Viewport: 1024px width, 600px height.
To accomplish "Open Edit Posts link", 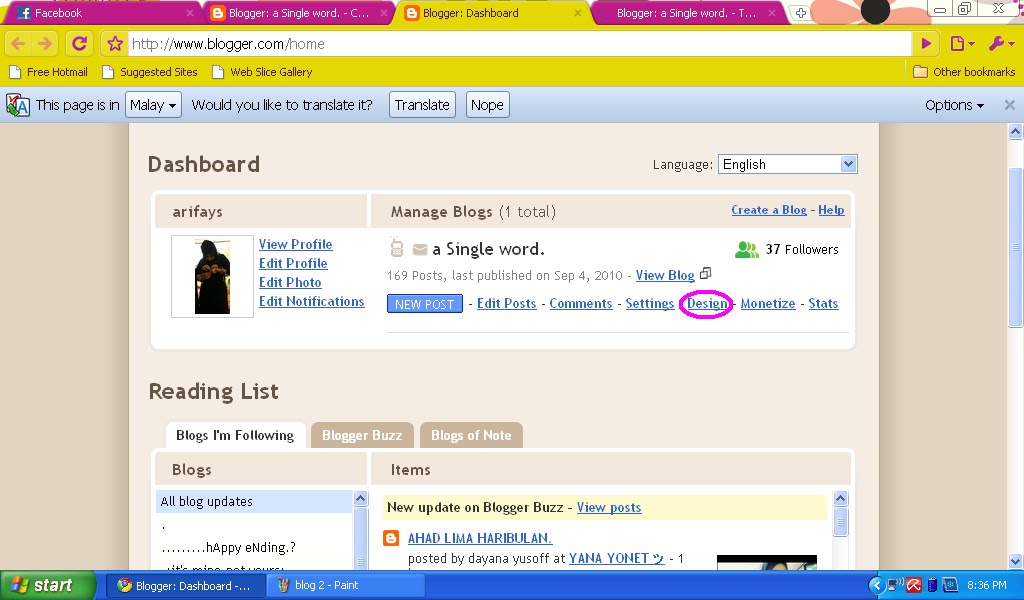I will coord(506,304).
